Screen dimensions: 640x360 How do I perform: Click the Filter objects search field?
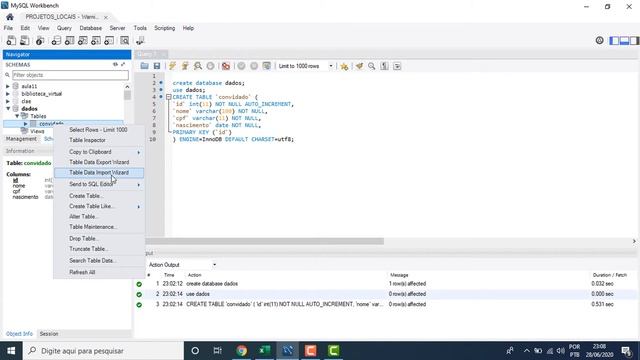tap(70, 75)
